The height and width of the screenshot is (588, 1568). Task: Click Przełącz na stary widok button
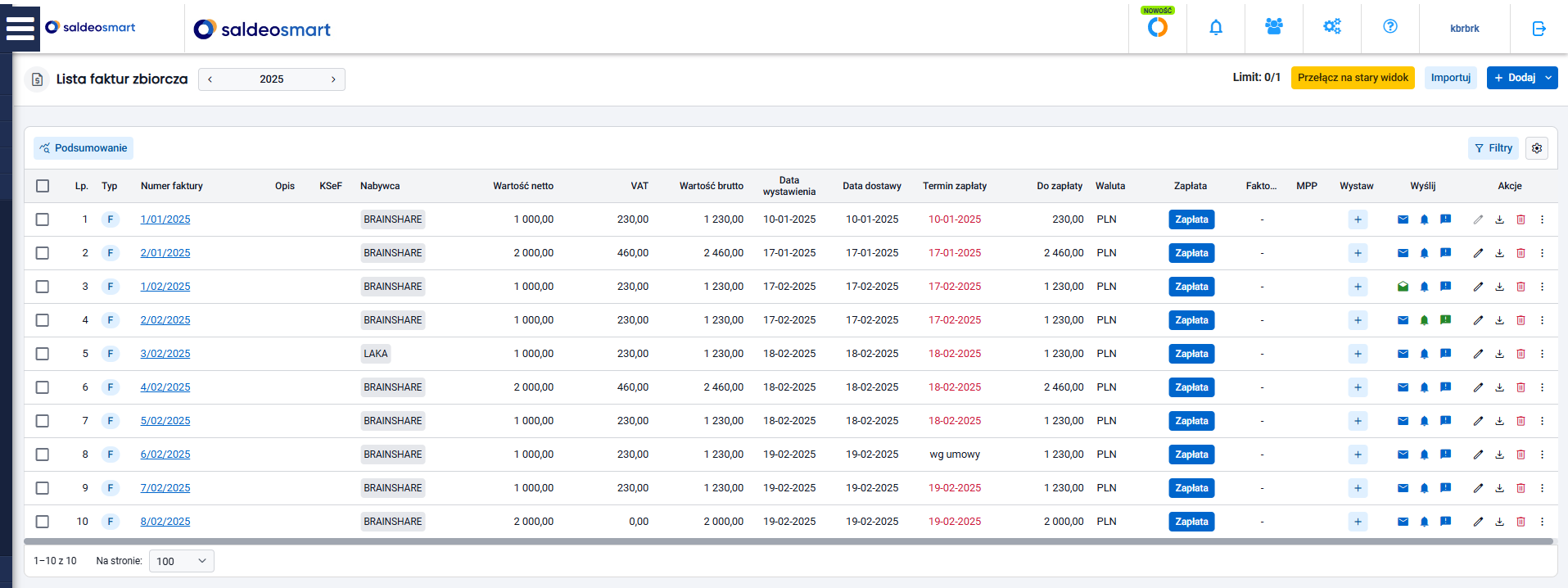(x=1353, y=78)
